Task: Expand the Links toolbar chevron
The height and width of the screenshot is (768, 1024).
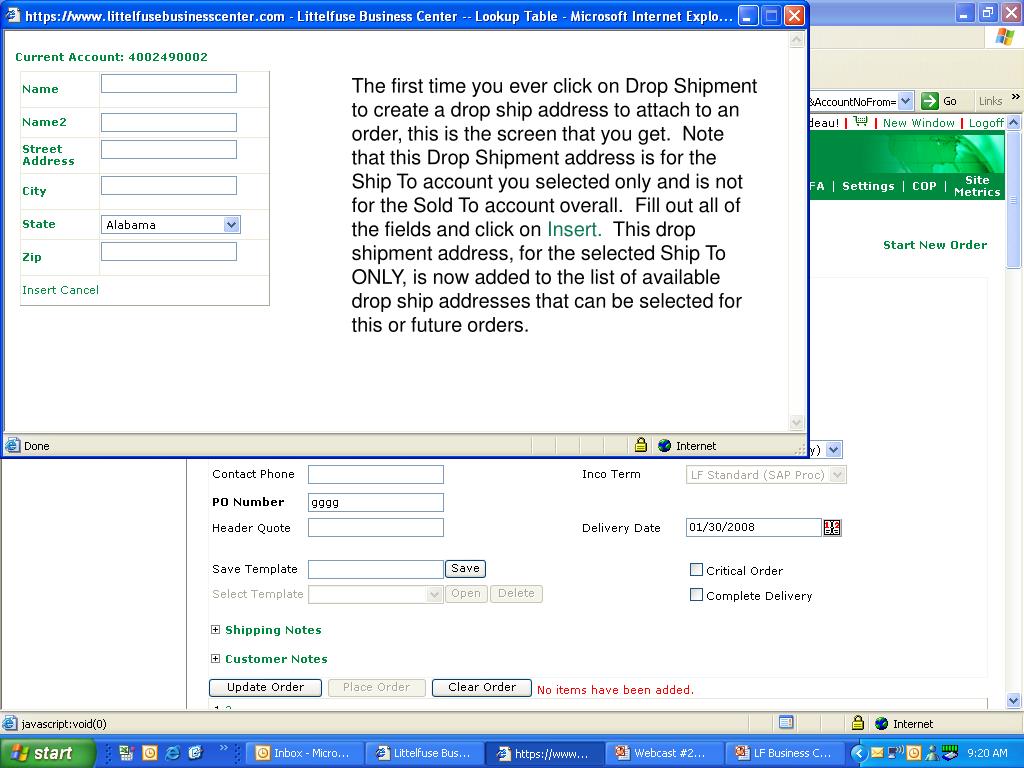Action: click(1016, 97)
